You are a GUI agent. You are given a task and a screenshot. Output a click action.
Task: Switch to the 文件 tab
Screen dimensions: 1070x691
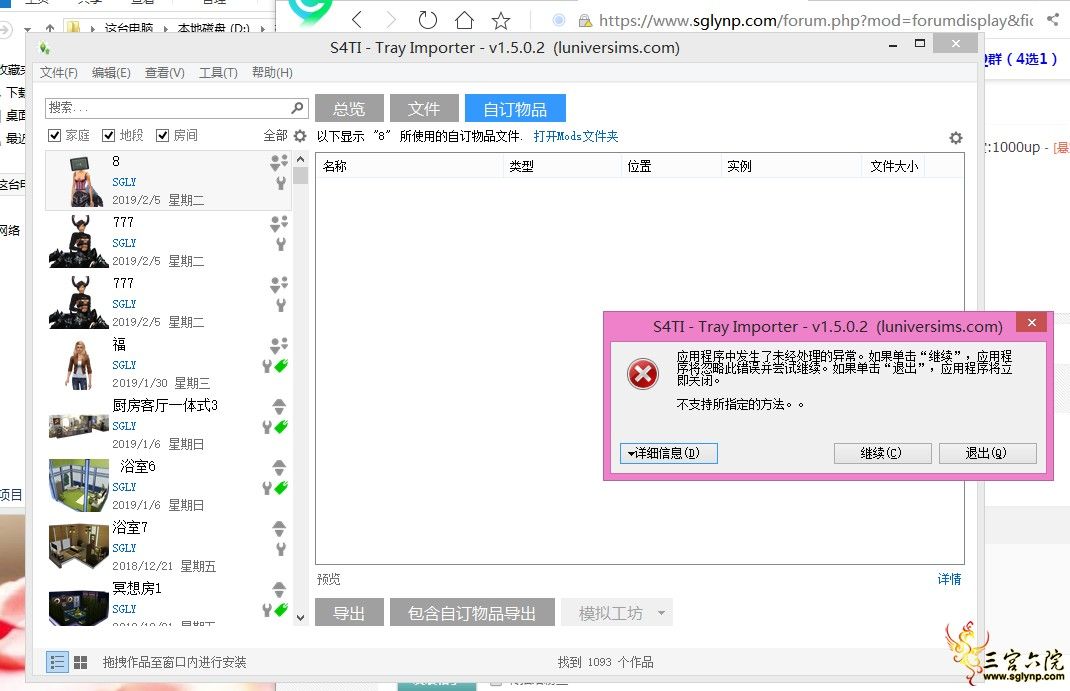tap(424, 108)
